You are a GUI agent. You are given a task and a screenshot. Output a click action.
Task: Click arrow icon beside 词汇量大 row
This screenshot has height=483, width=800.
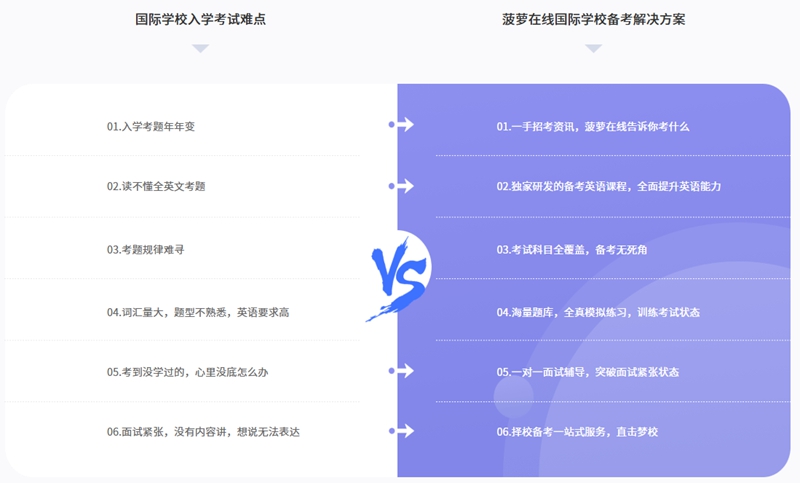(x=401, y=311)
